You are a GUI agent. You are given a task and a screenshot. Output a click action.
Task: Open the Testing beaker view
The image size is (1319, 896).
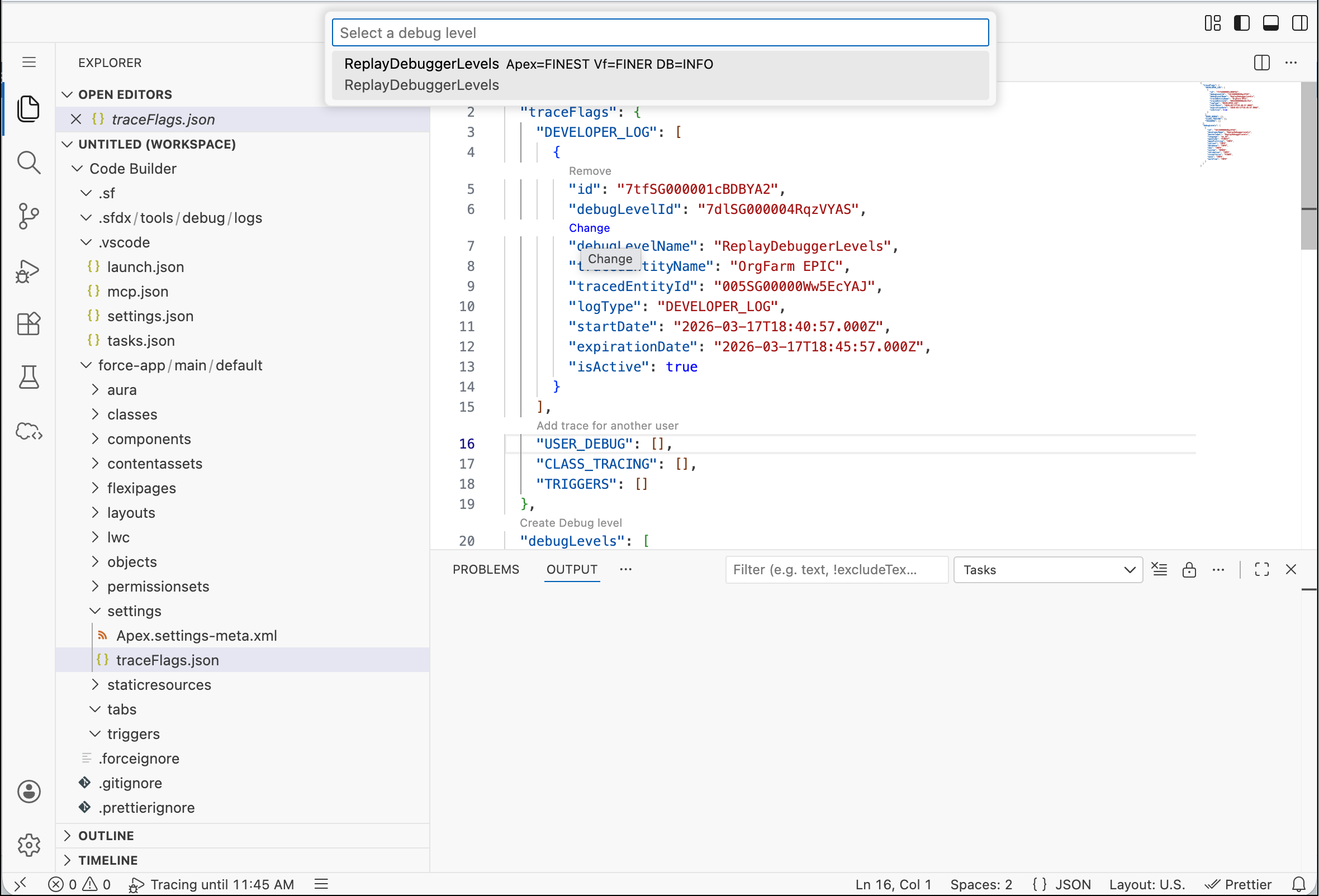pyautogui.click(x=29, y=377)
